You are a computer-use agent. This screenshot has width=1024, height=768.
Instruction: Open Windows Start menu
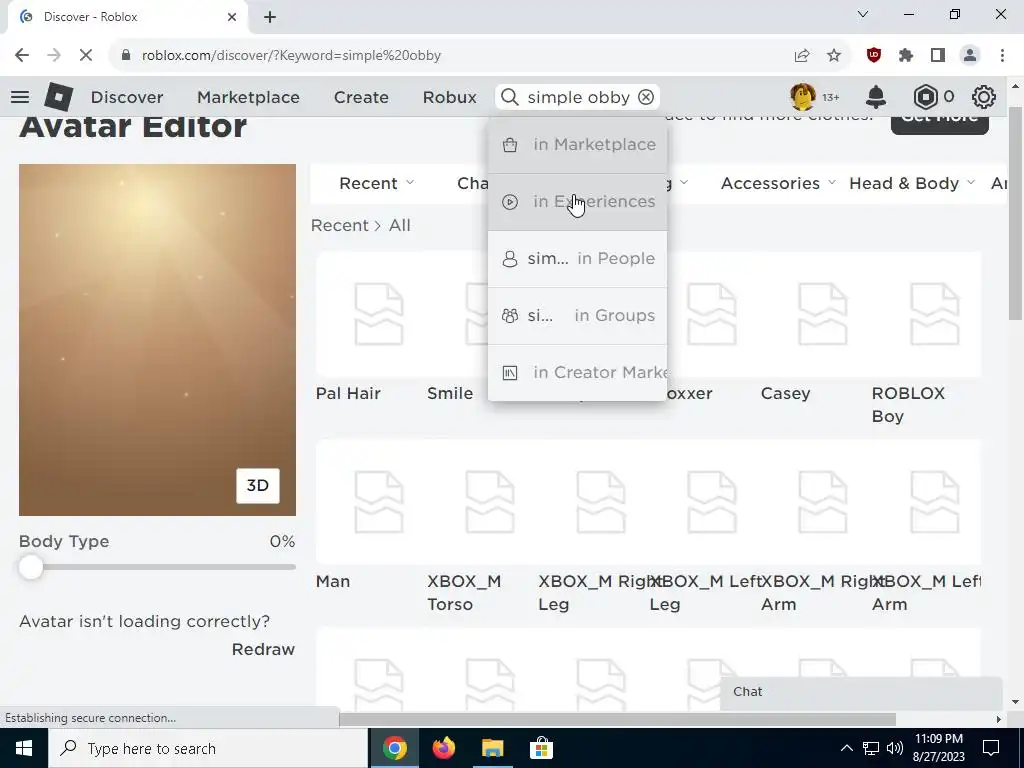24,748
